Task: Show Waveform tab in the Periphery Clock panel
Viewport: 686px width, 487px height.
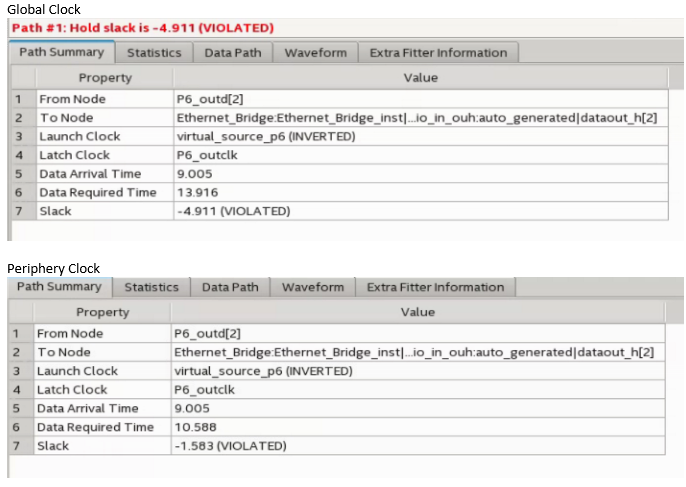Action: [312, 287]
